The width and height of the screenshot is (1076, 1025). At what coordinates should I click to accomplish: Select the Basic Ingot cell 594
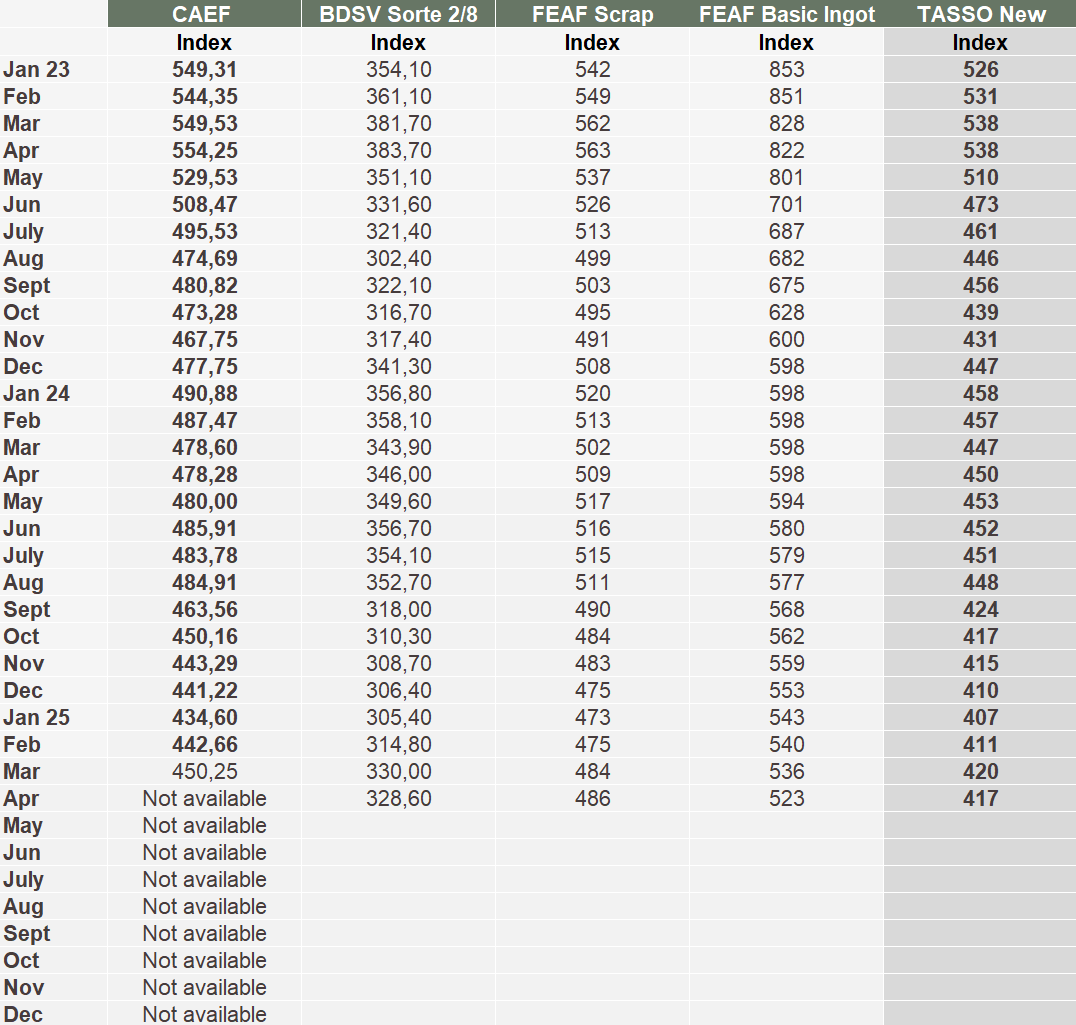(x=786, y=501)
